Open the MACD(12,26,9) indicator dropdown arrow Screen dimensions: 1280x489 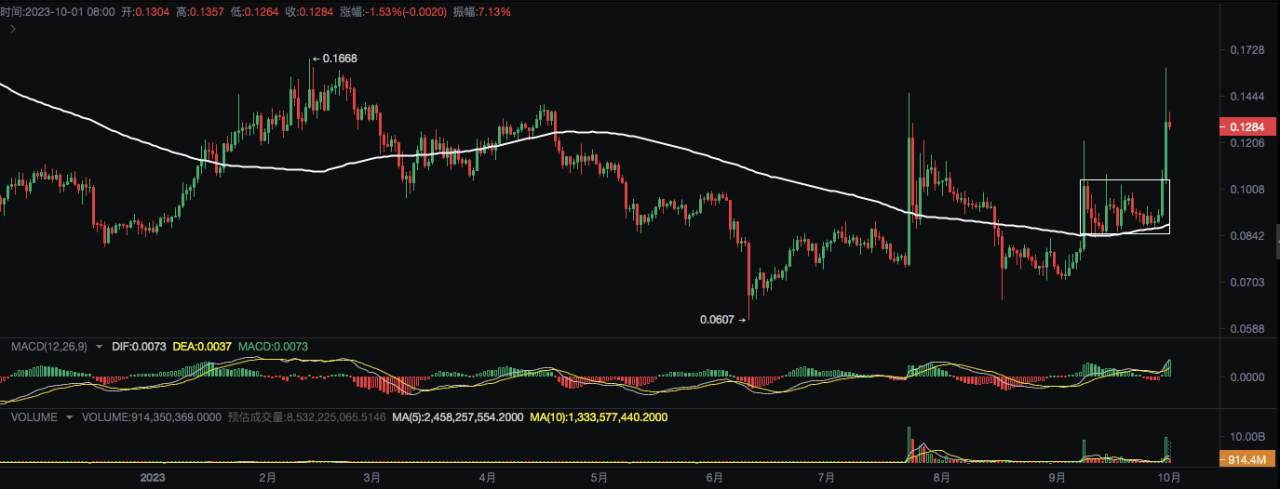98,346
